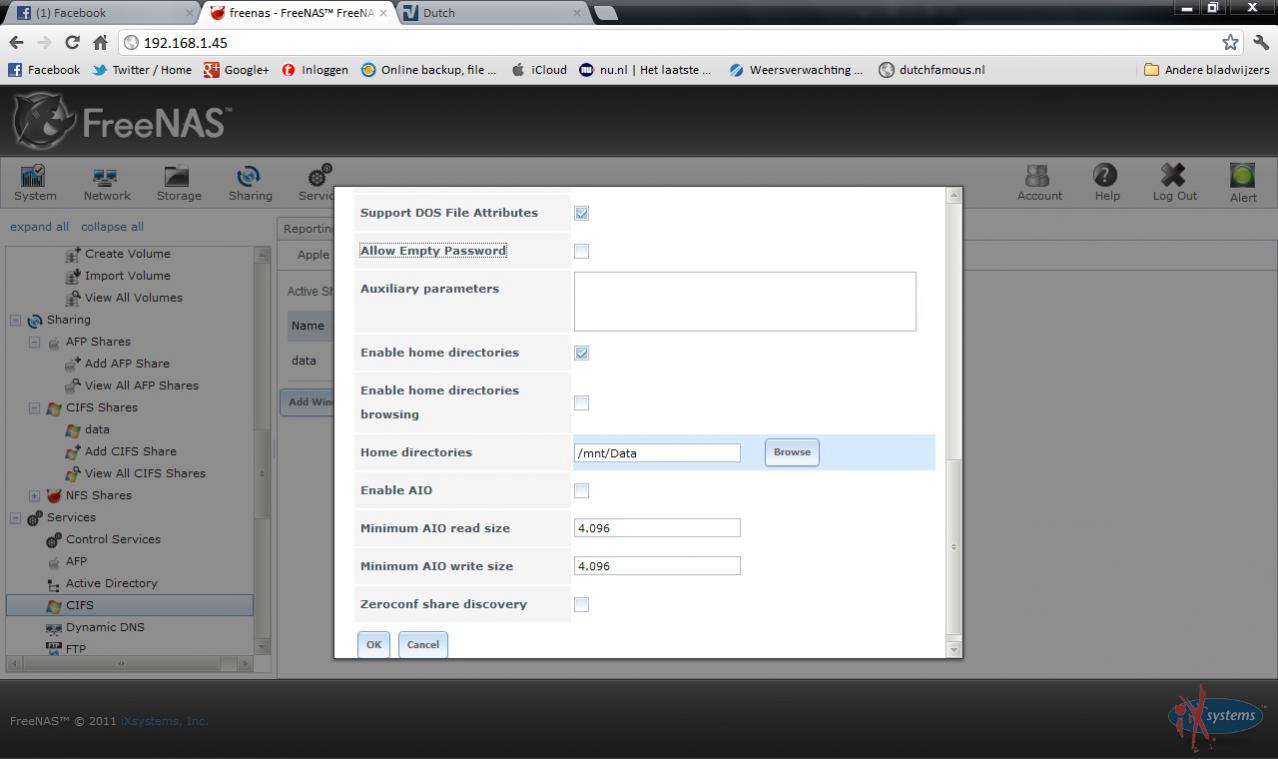Open the Help toolbar icon

1106,183
